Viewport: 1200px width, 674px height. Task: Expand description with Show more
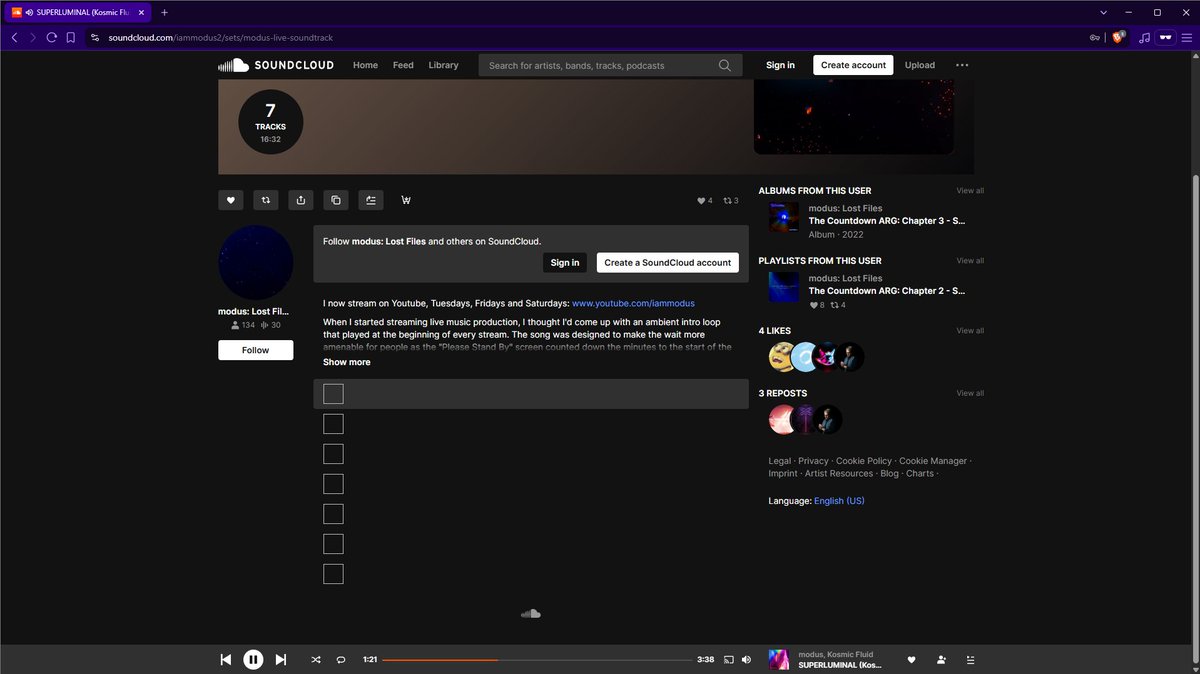coord(346,362)
